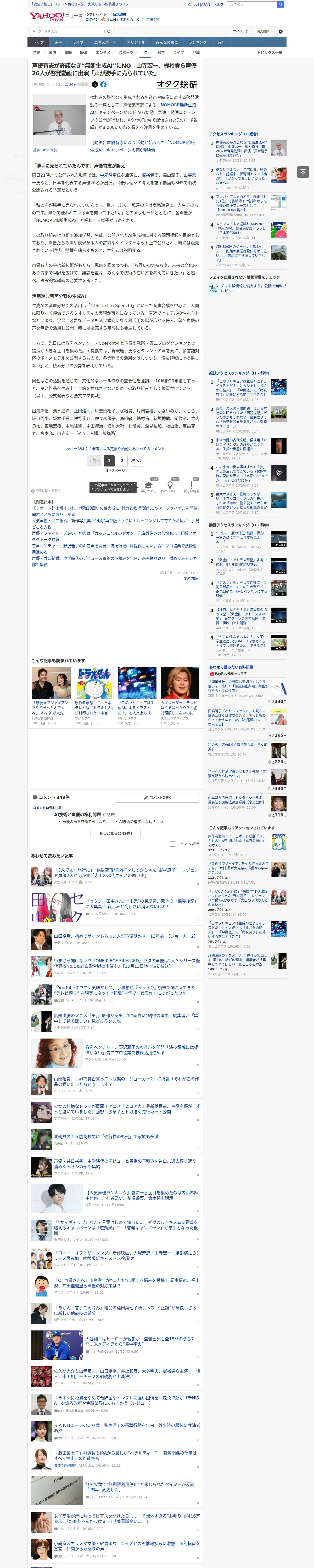This screenshot has width=314, height=1568.
Task: Open トピックス一覧 link
Action: point(270,53)
